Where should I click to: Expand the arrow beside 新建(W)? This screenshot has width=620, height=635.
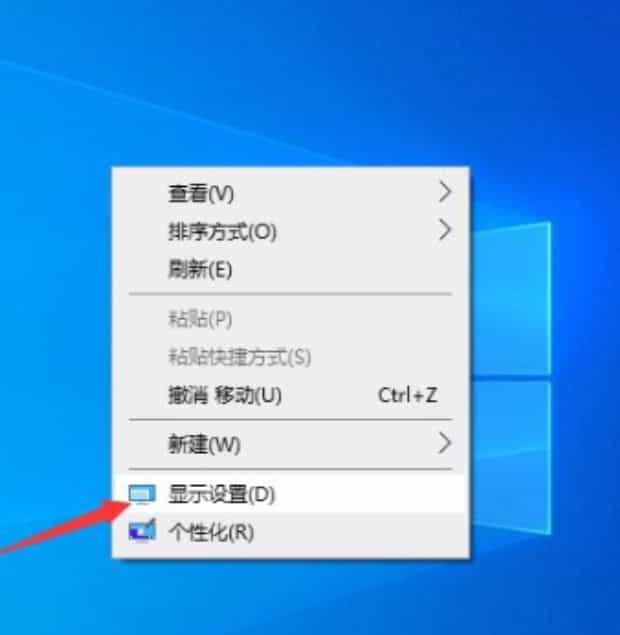click(445, 443)
